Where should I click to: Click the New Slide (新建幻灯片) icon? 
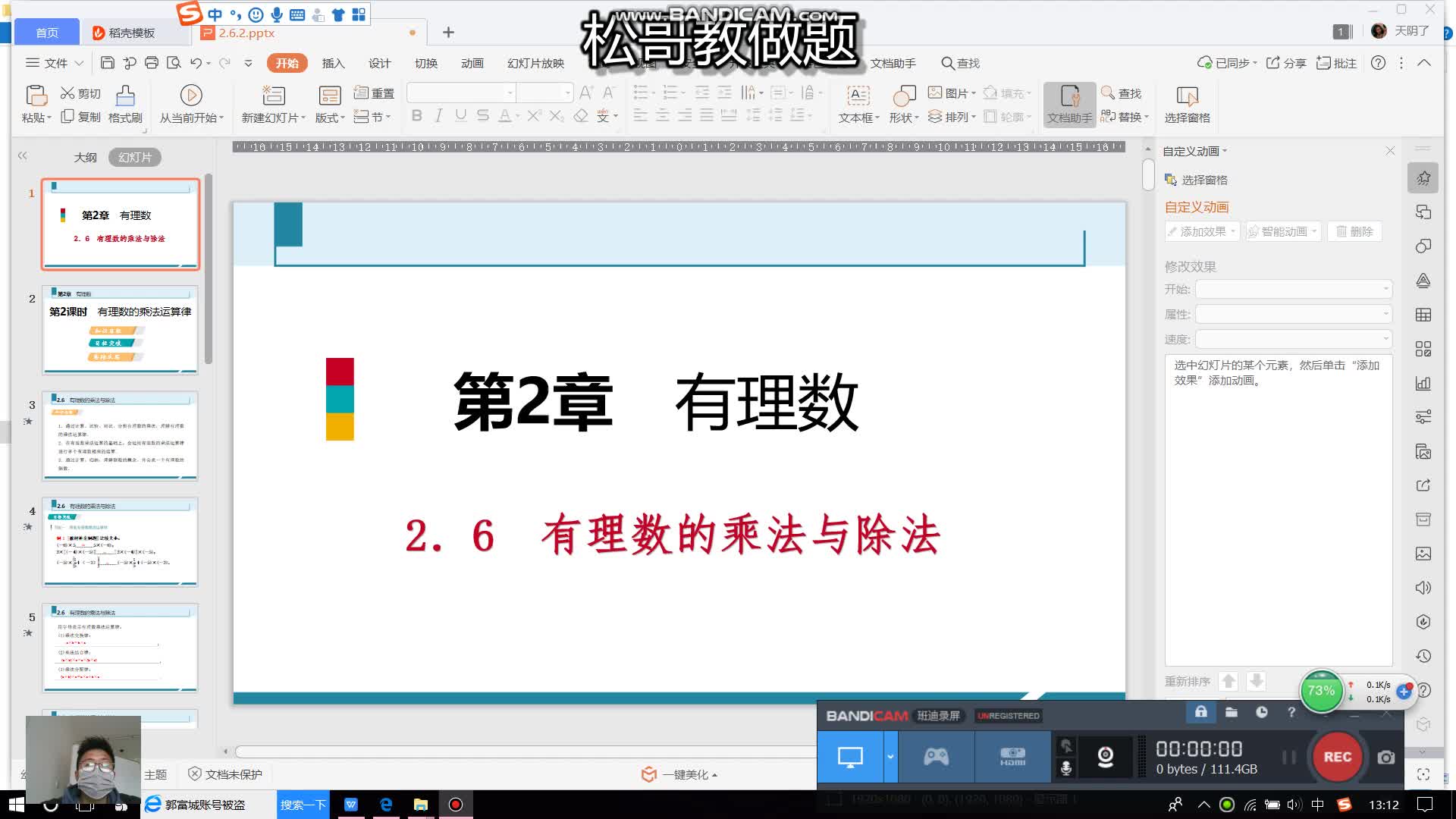(x=273, y=96)
